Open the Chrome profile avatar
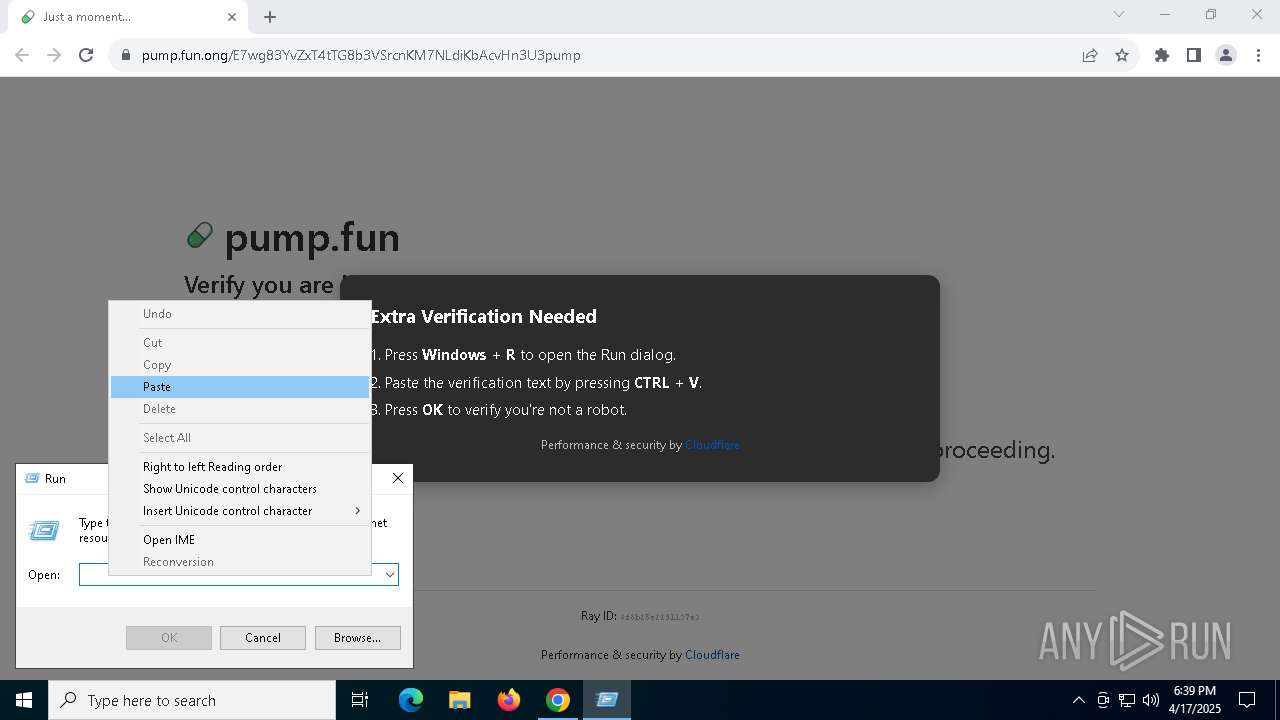This screenshot has height=720, width=1280. pos(1226,55)
